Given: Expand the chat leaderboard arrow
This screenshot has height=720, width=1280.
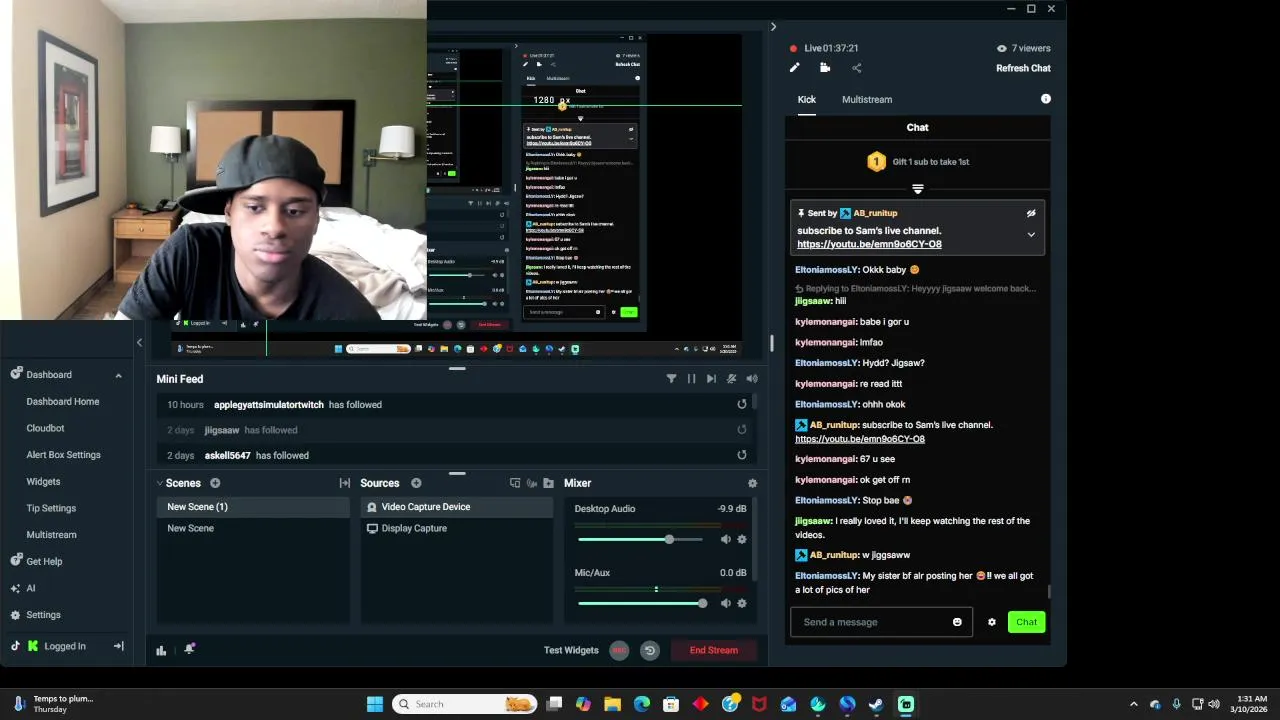Looking at the screenshot, I should [x=917, y=188].
